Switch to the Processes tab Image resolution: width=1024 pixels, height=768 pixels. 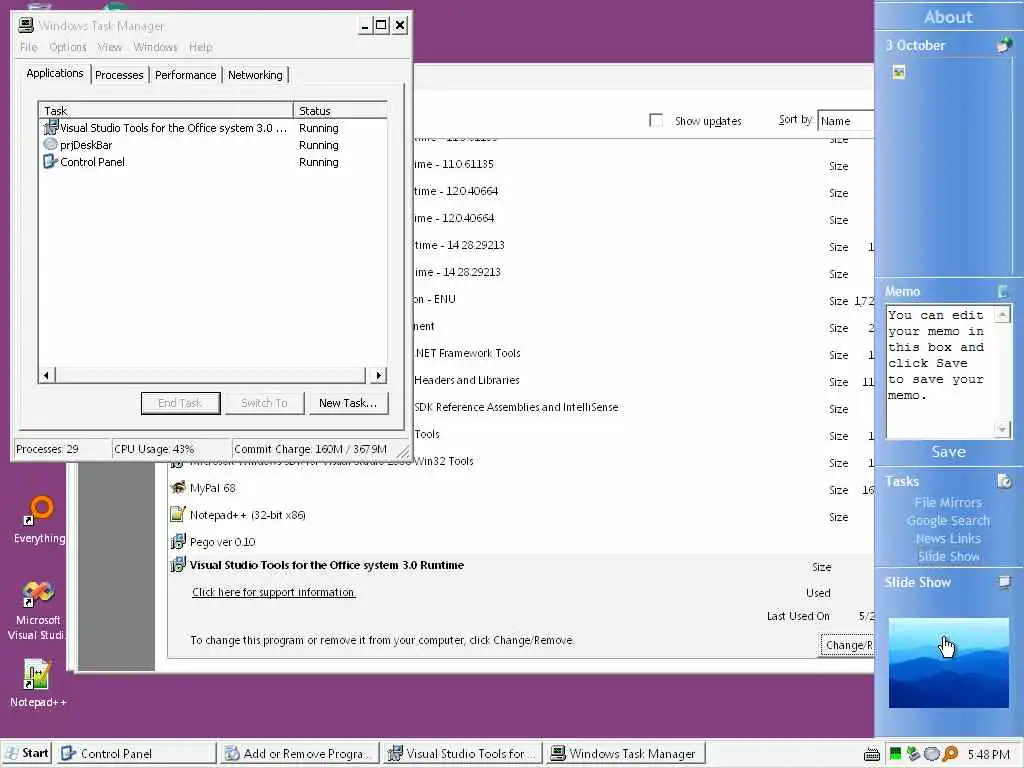tap(119, 75)
